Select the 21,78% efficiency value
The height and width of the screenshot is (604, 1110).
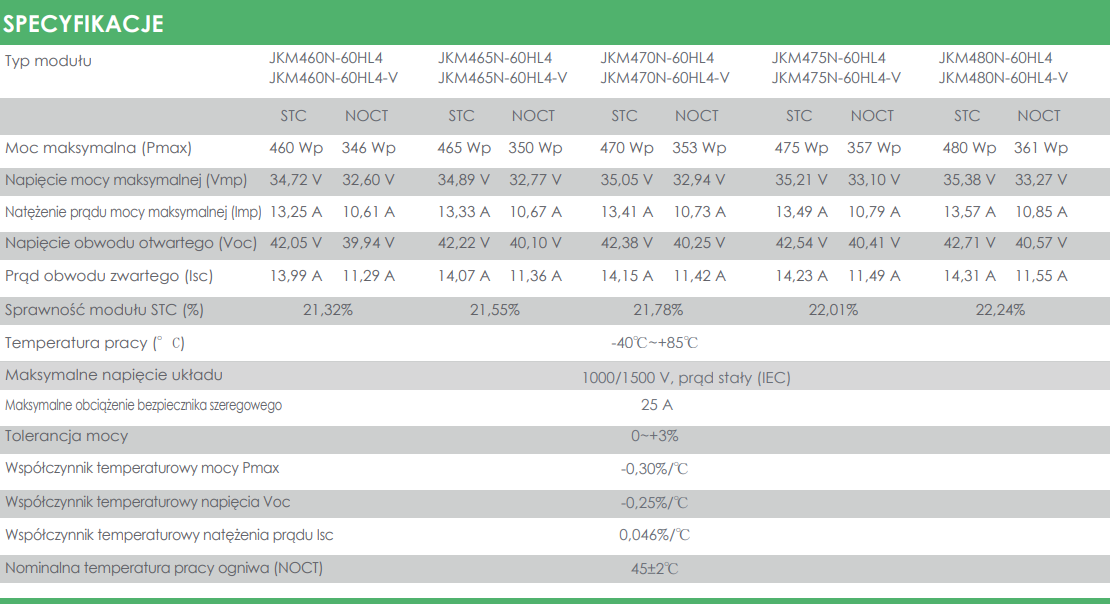pyautogui.click(x=658, y=310)
